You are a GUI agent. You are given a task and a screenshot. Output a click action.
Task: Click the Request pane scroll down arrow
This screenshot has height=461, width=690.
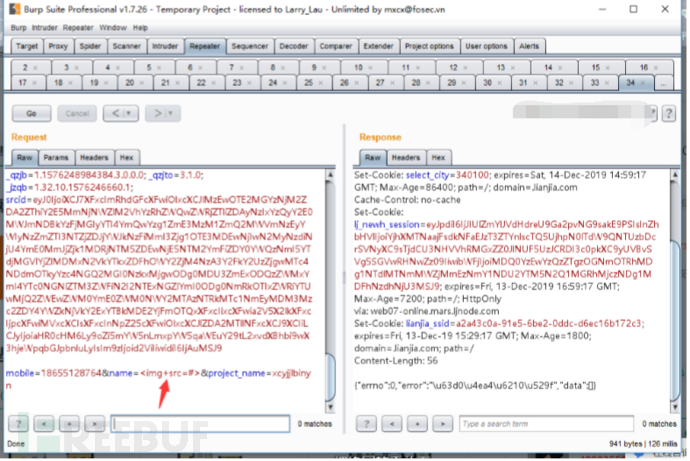tap(330, 407)
